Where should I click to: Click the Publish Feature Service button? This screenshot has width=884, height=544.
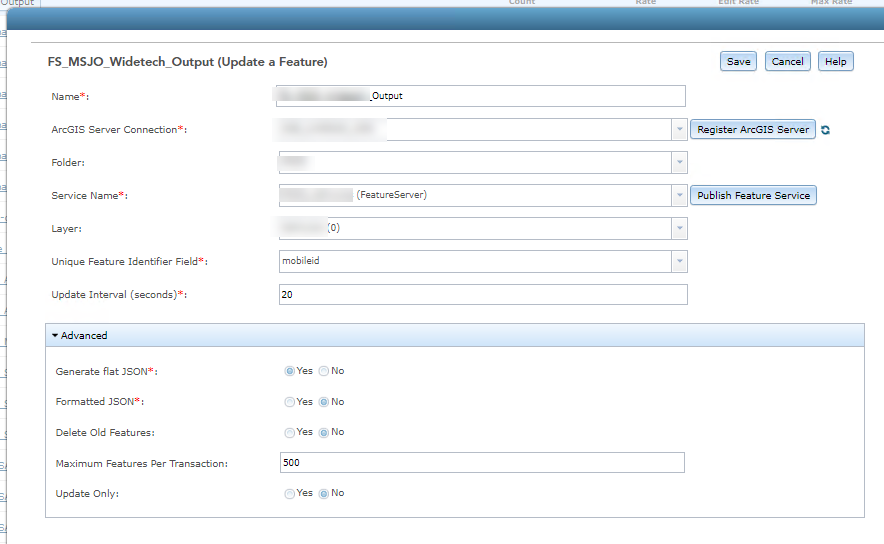point(753,195)
